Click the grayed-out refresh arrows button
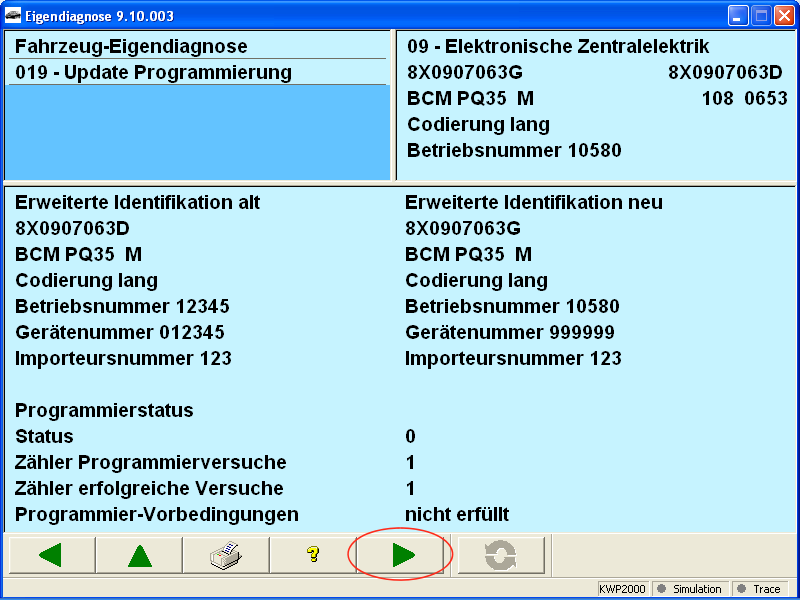 coord(501,555)
